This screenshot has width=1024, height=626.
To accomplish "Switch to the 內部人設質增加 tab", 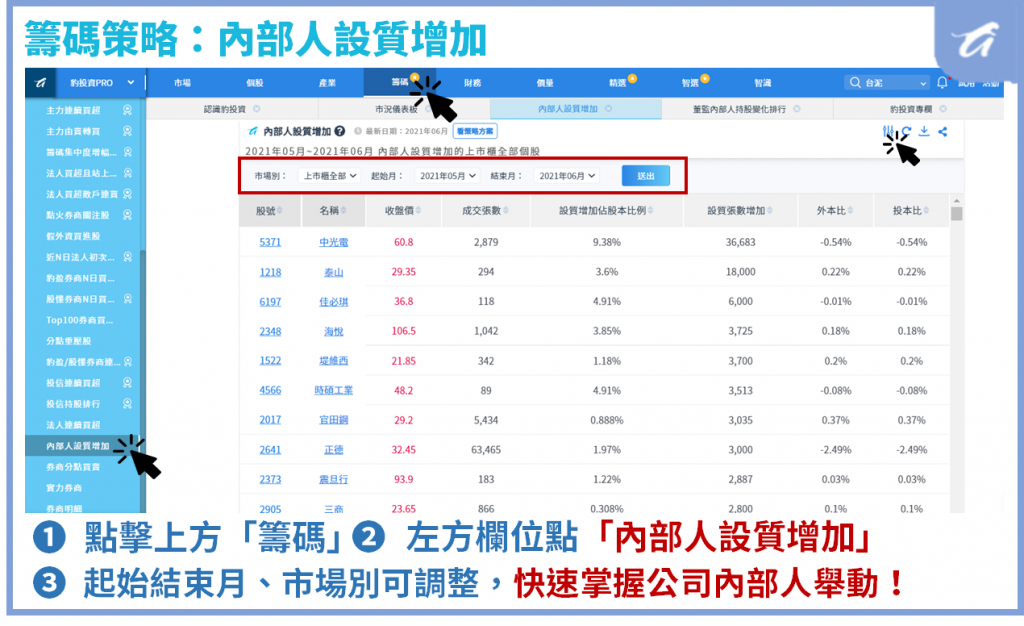I will 568,109.
